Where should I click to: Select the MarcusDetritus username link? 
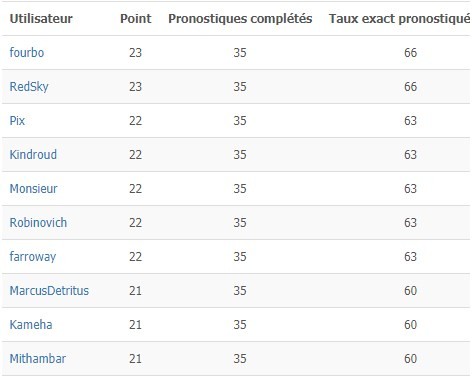tap(49, 291)
